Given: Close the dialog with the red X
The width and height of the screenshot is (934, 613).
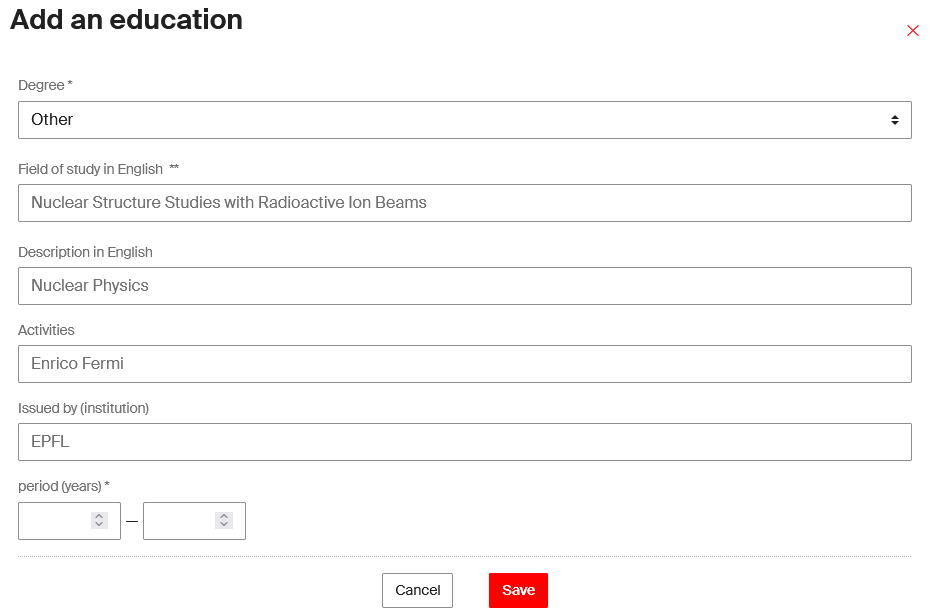Looking at the screenshot, I should [912, 31].
